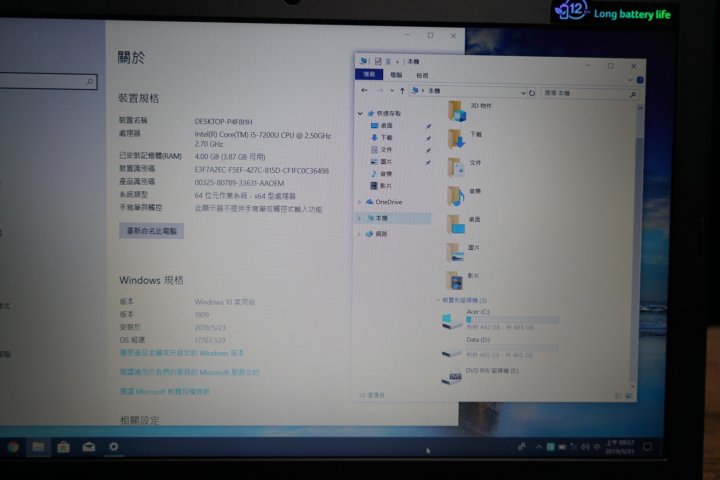
Task: Open File Explorer help button
Action: pyautogui.click(x=640, y=80)
